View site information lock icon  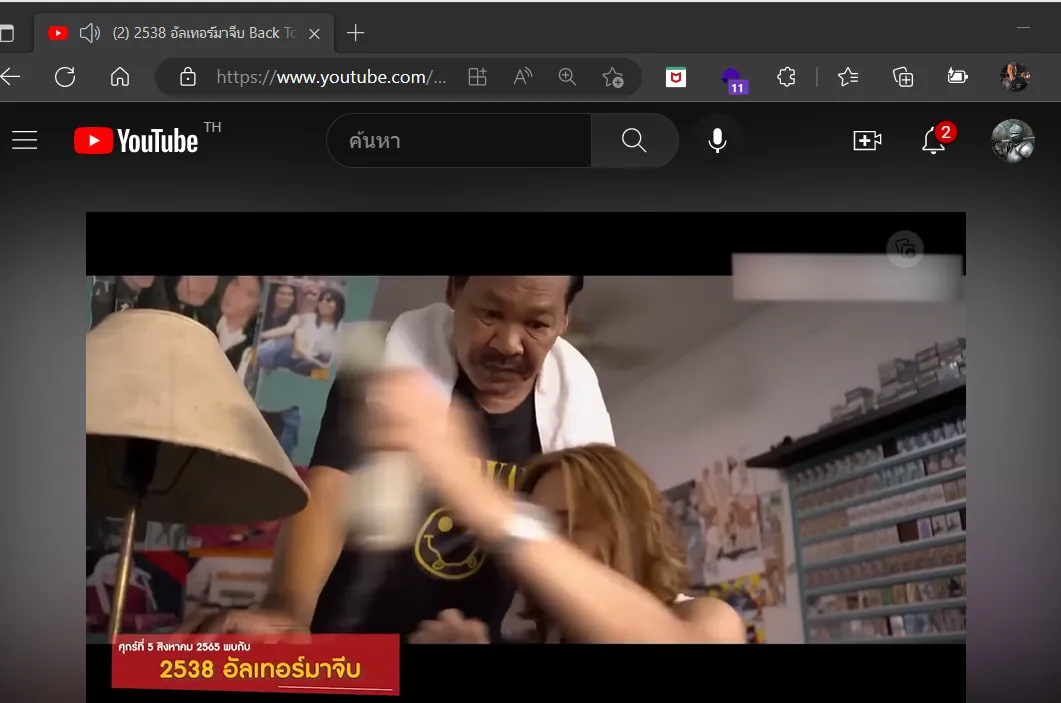click(x=187, y=77)
